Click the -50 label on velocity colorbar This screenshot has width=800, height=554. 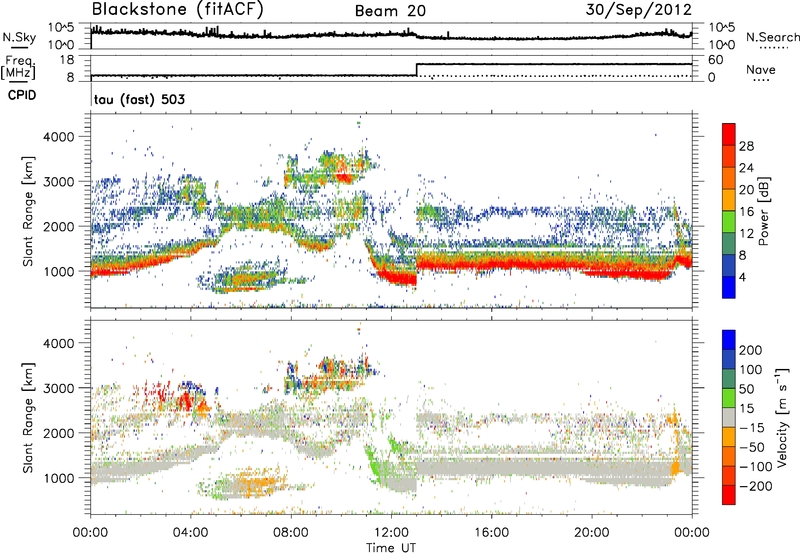click(x=751, y=447)
